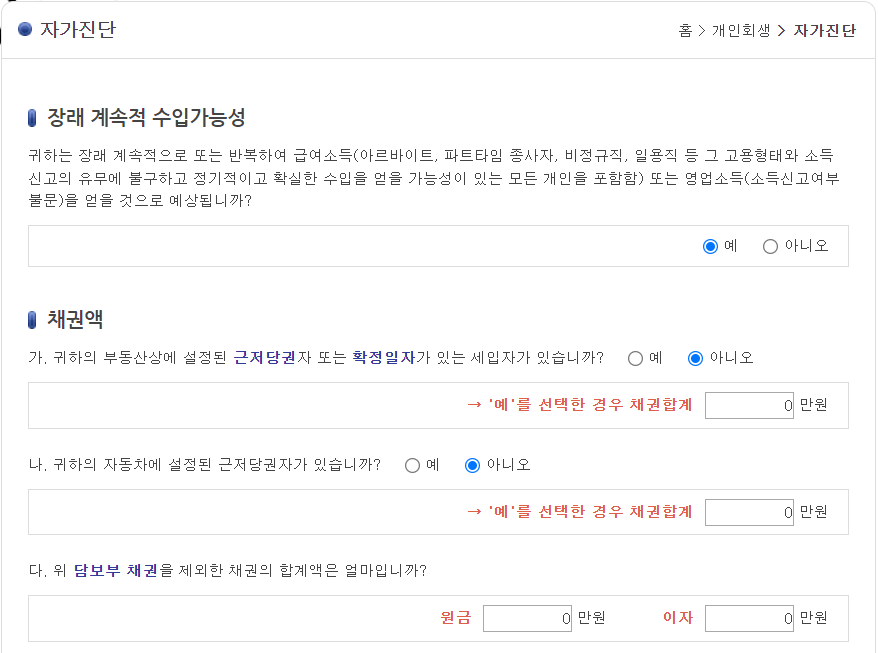Click blue bullet icon beside 자가진단 title
878x653 pixels.
pos(25,29)
